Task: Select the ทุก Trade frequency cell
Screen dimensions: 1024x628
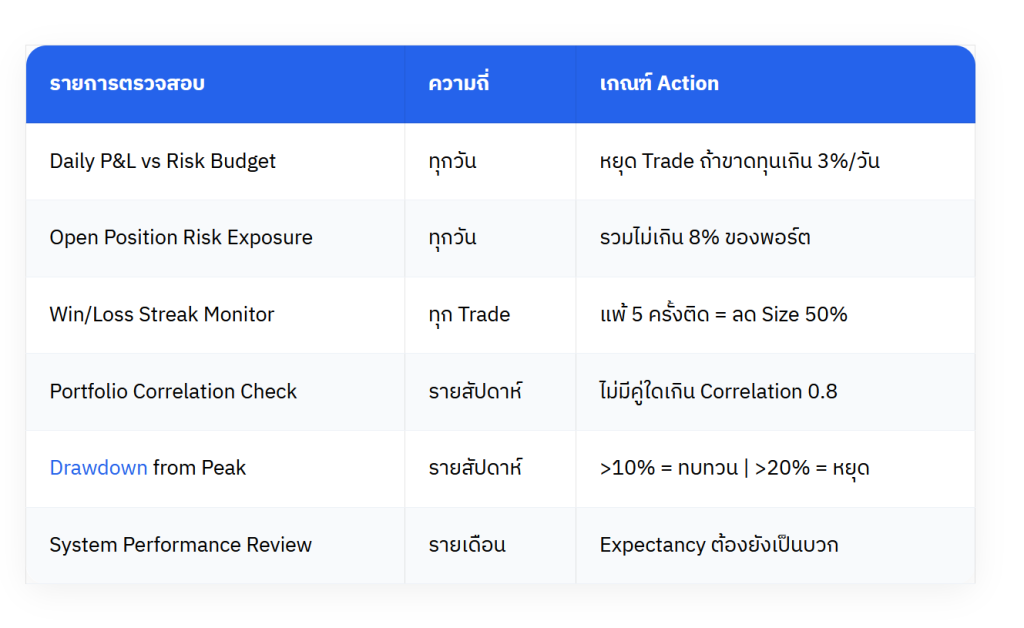Action: pos(470,315)
